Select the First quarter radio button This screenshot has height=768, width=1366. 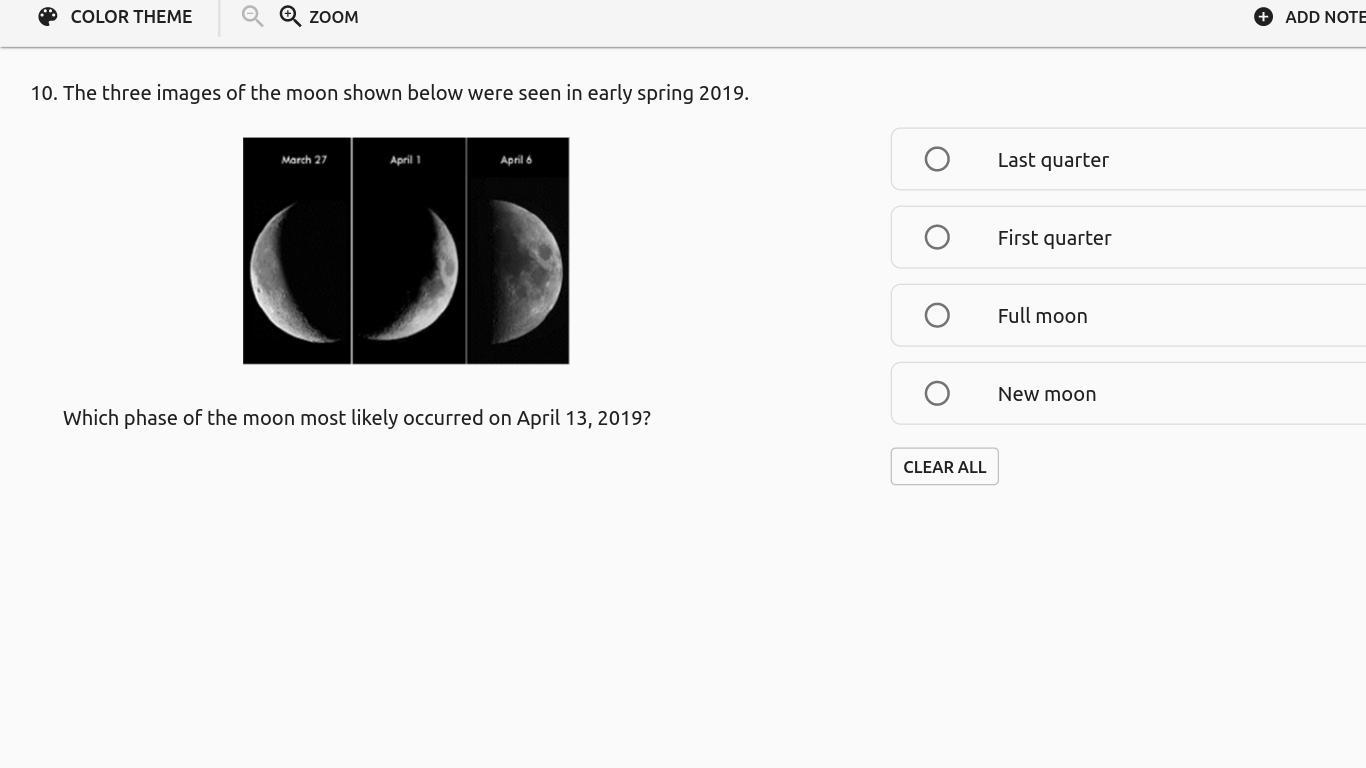tap(937, 238)
